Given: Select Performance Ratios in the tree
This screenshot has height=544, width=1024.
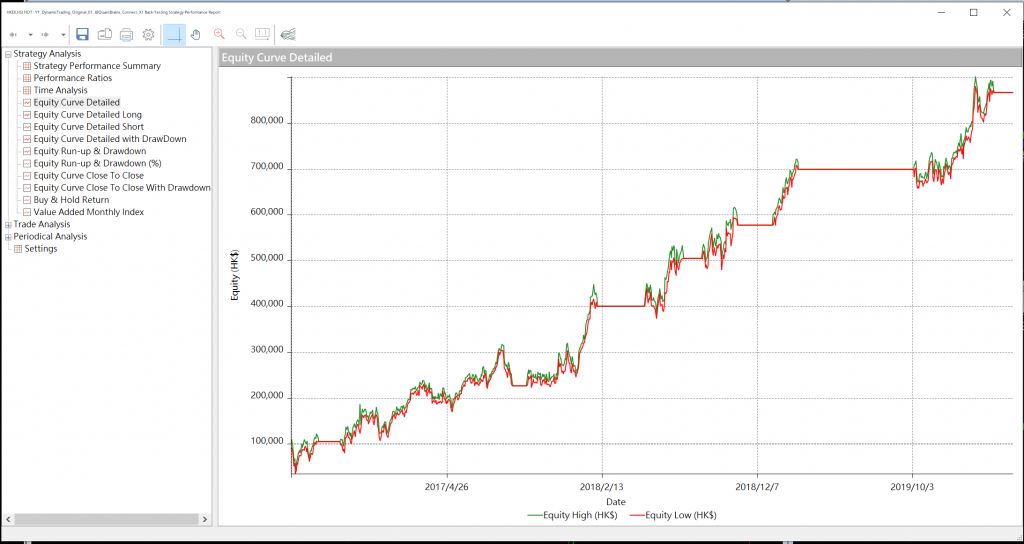Looking at the screenshot, I should coord(72,78).
